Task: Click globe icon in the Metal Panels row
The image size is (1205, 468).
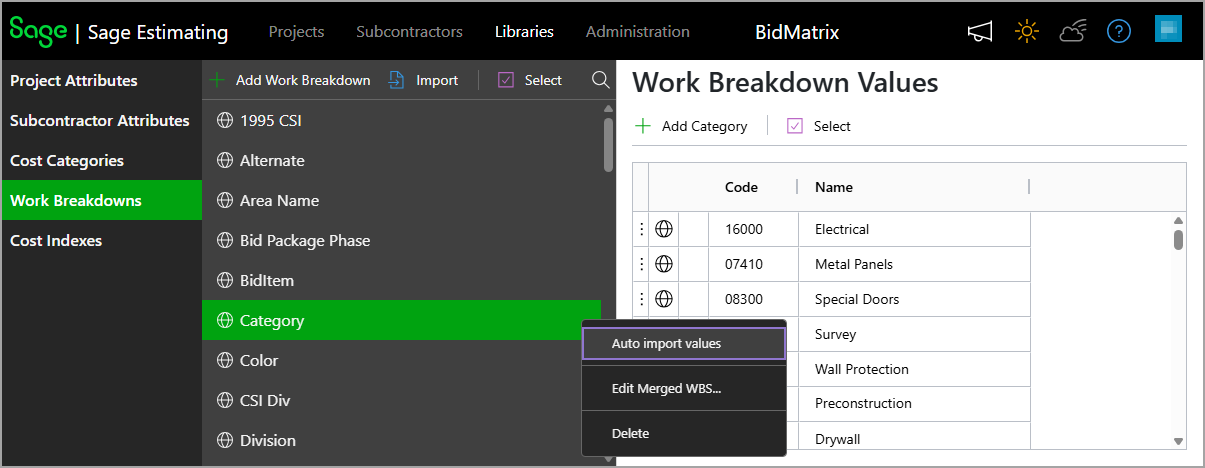Action: [664, 264]
